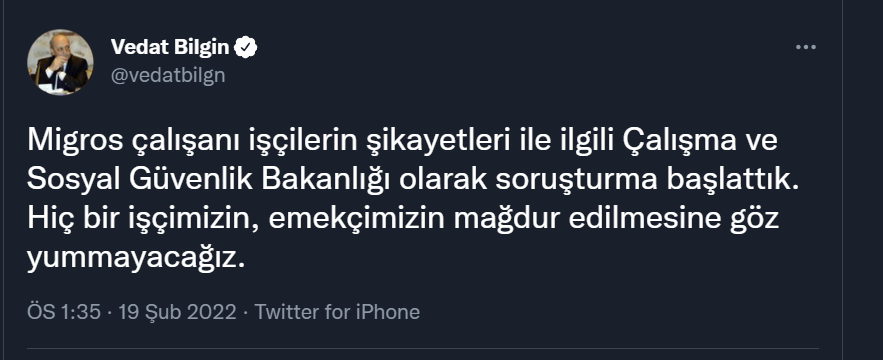Click the words Çalışma ve
The width and height of the screenshot is (883, 360).
700,141
